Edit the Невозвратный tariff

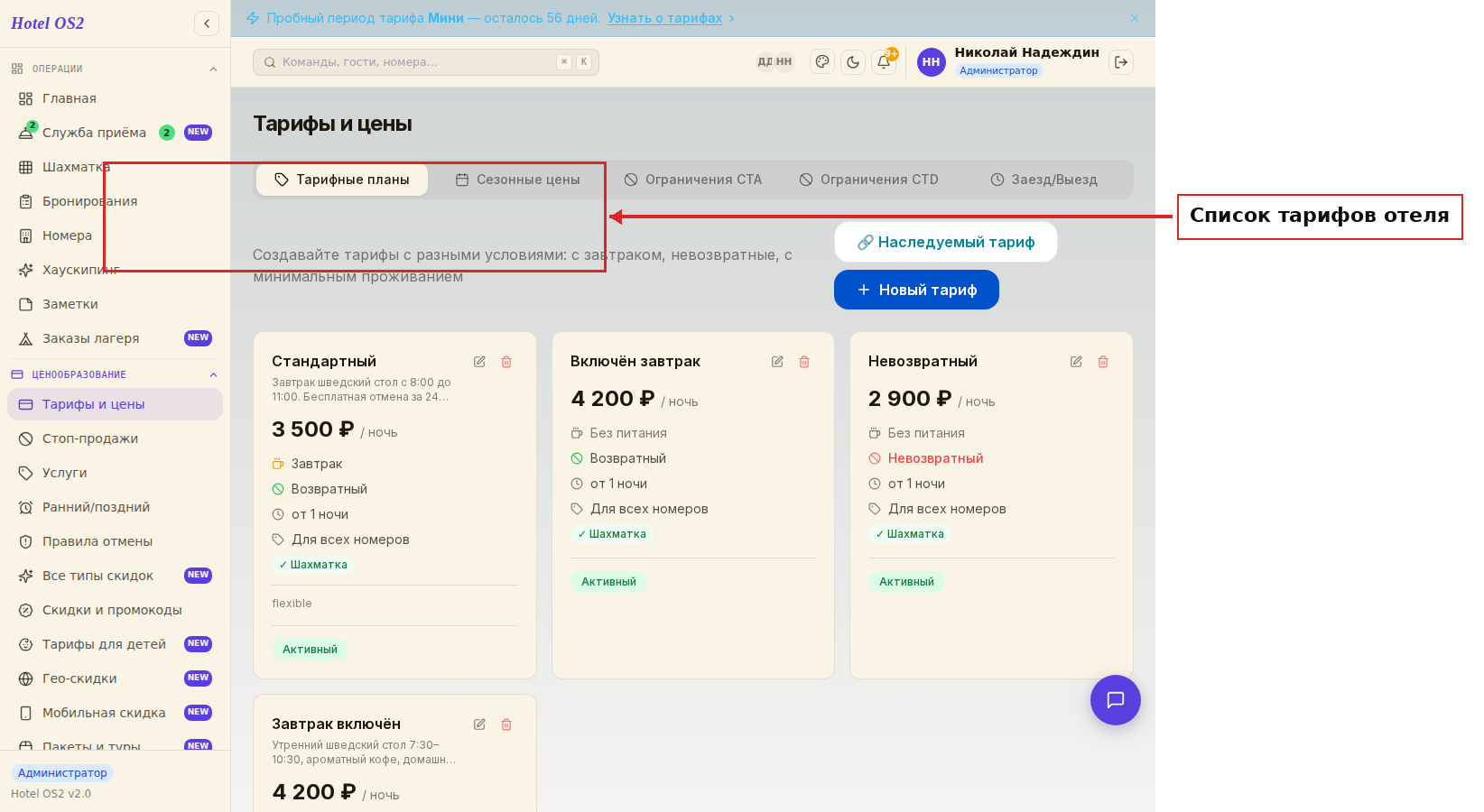[1076, 362]
